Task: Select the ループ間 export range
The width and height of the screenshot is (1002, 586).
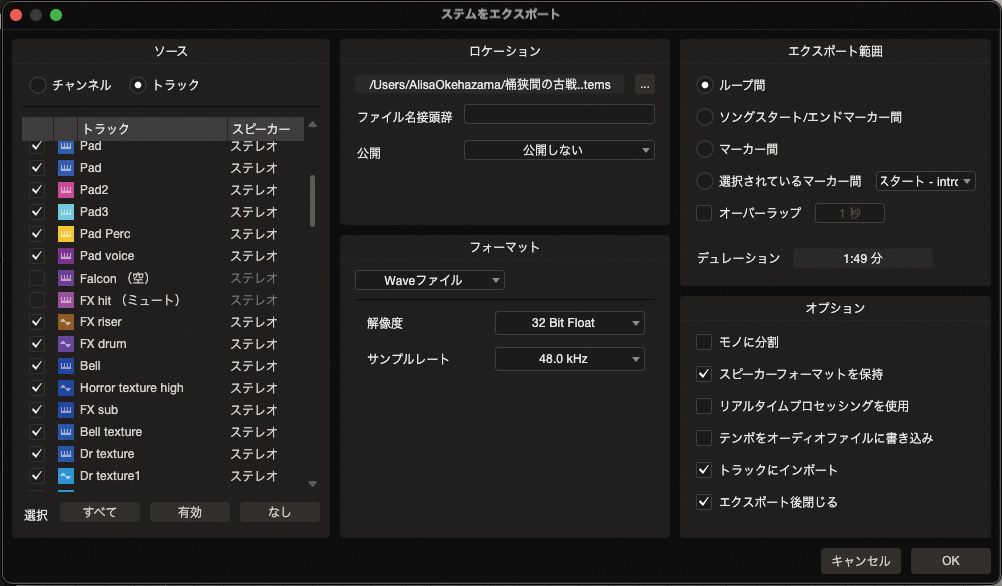Action: [x=704, y=85]
